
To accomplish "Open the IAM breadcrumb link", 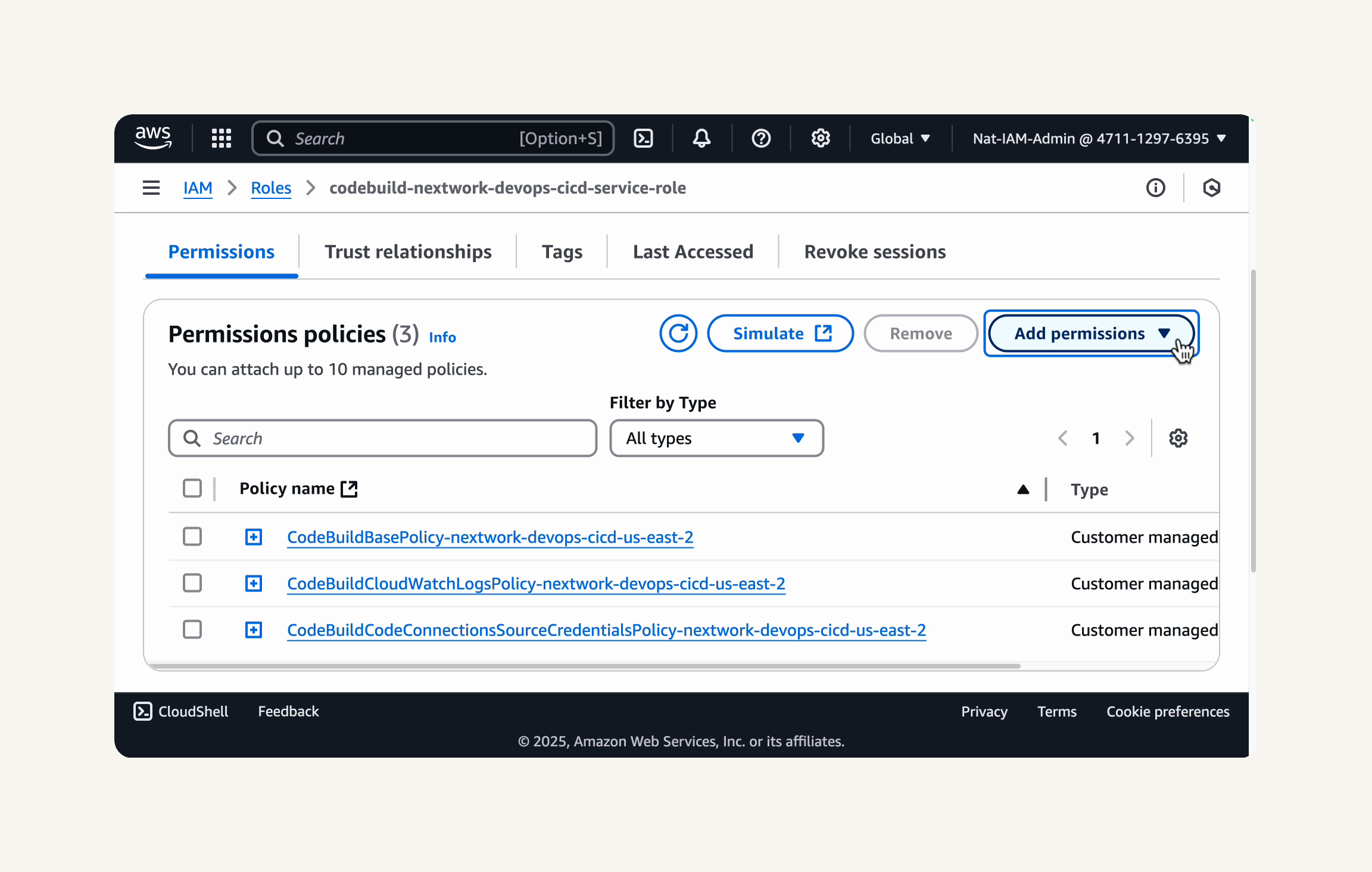I will coord(198,188).
